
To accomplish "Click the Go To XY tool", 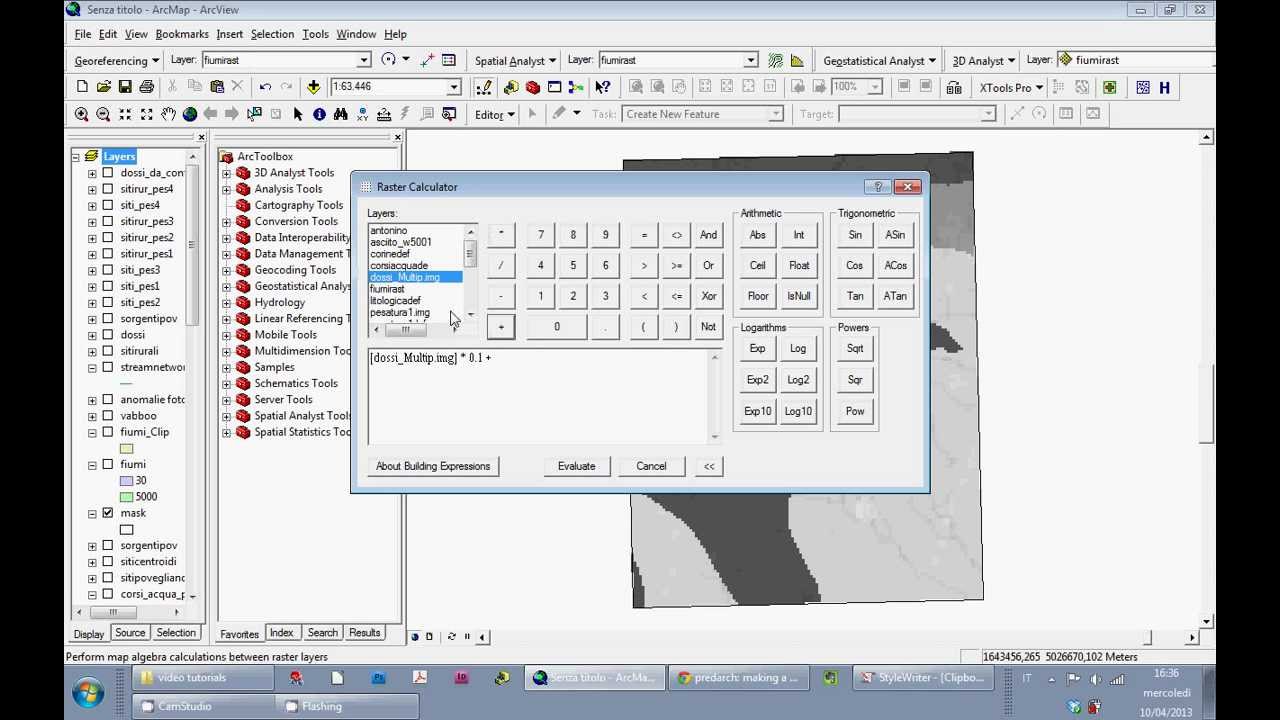I will click(363, 114).
